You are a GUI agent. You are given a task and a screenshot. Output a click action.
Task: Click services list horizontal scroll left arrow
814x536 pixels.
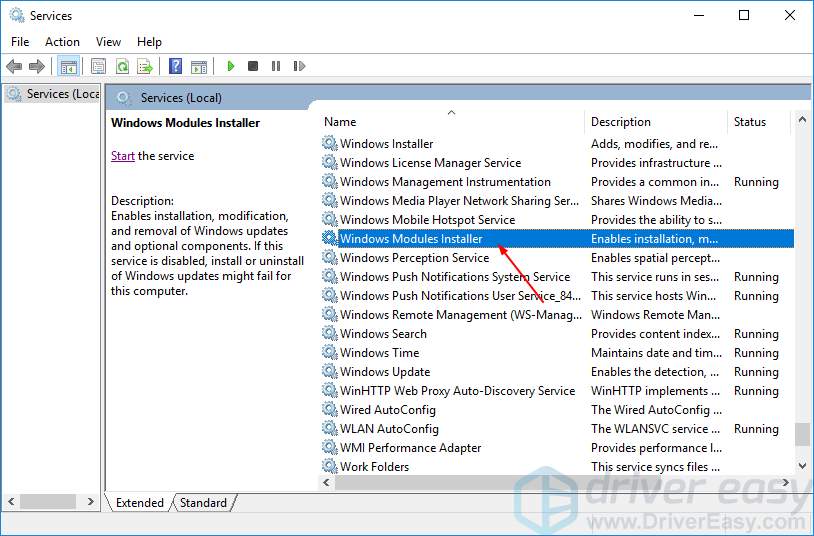(x=327, y=483)
